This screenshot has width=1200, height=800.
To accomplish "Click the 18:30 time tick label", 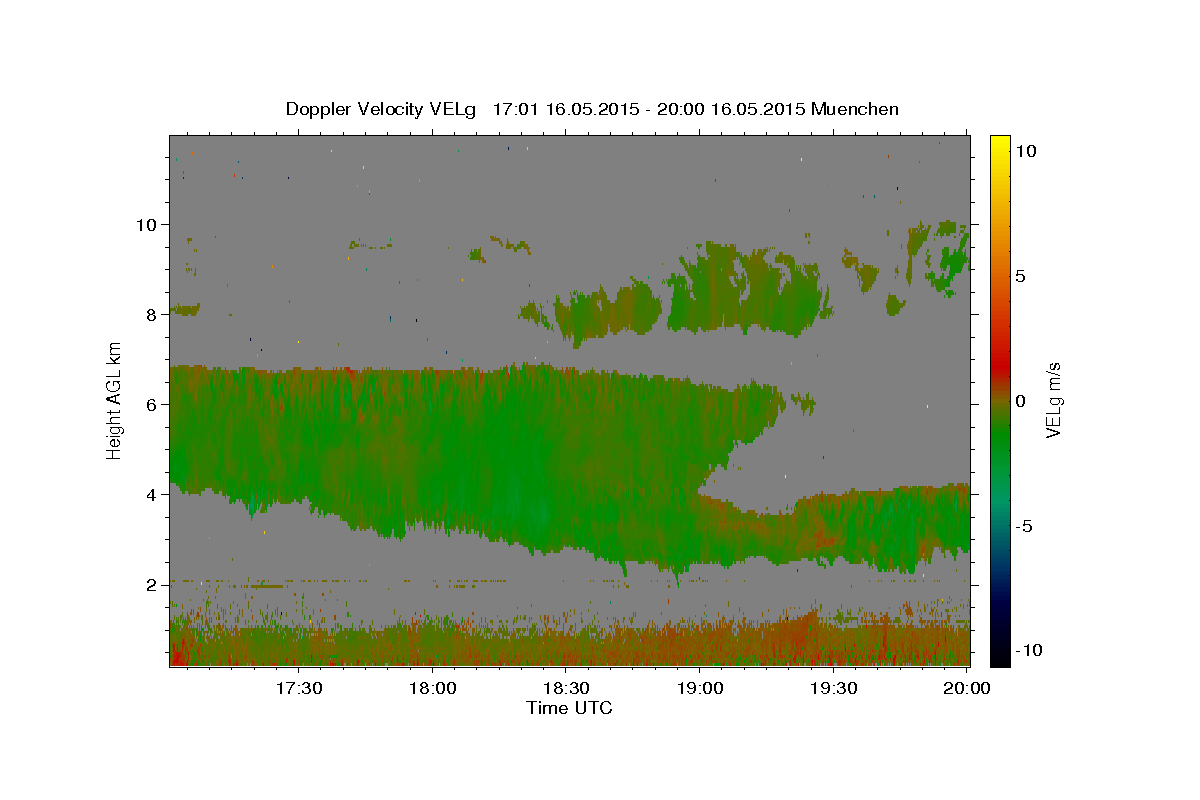I will pos(567,688).
